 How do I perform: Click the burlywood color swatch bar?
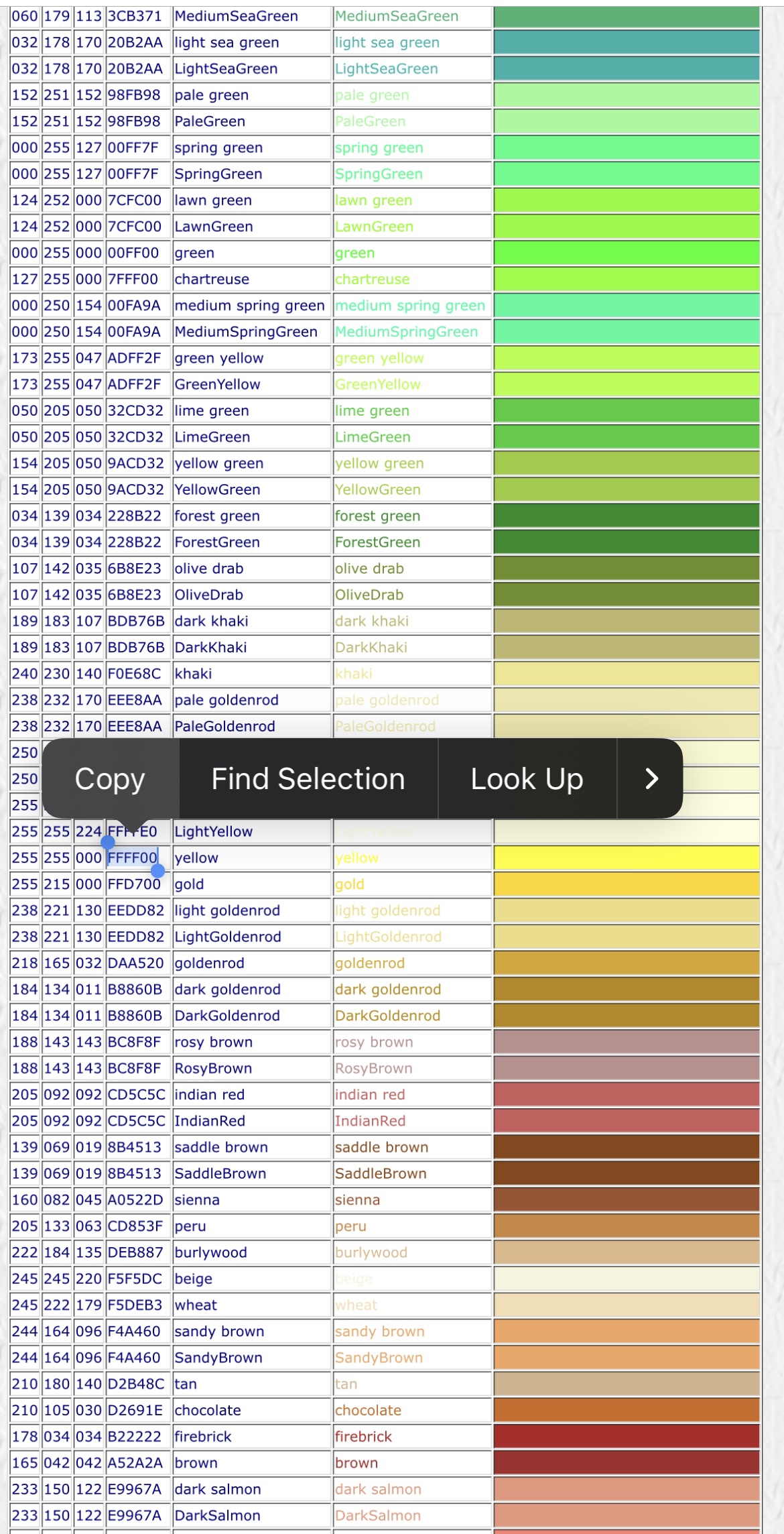(x=627, y=1252)
